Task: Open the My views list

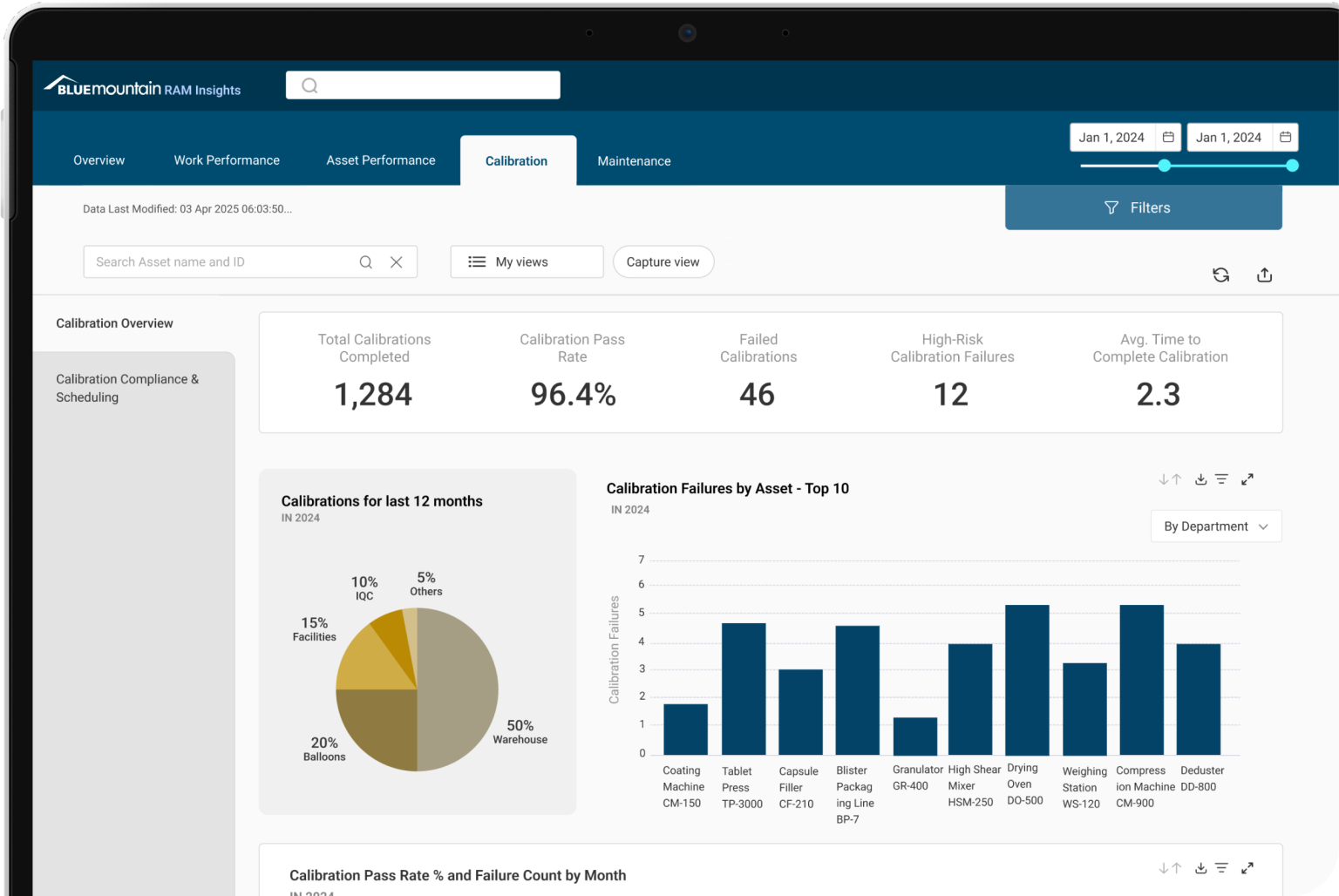Action: coord(526,261)
